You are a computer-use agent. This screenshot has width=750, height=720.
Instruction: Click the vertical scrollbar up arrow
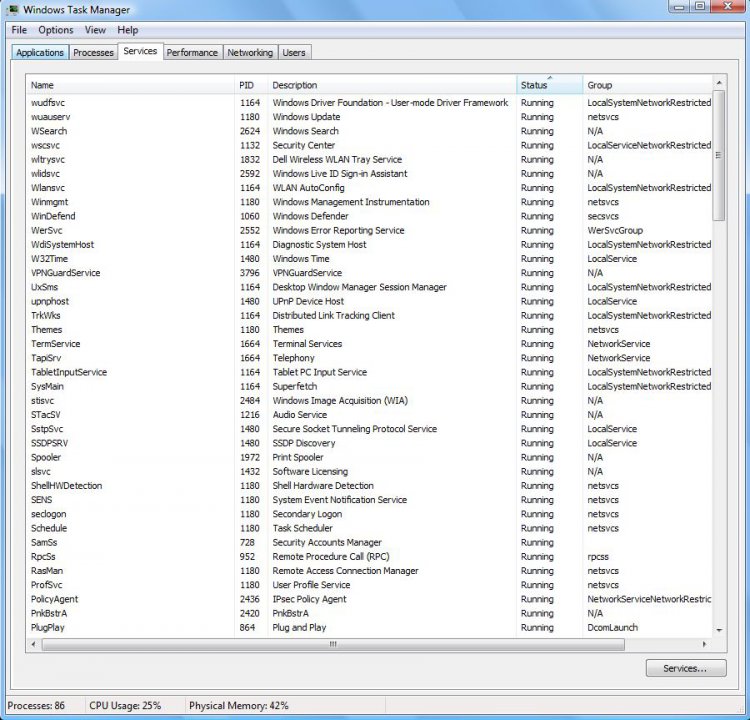point(719,83)
